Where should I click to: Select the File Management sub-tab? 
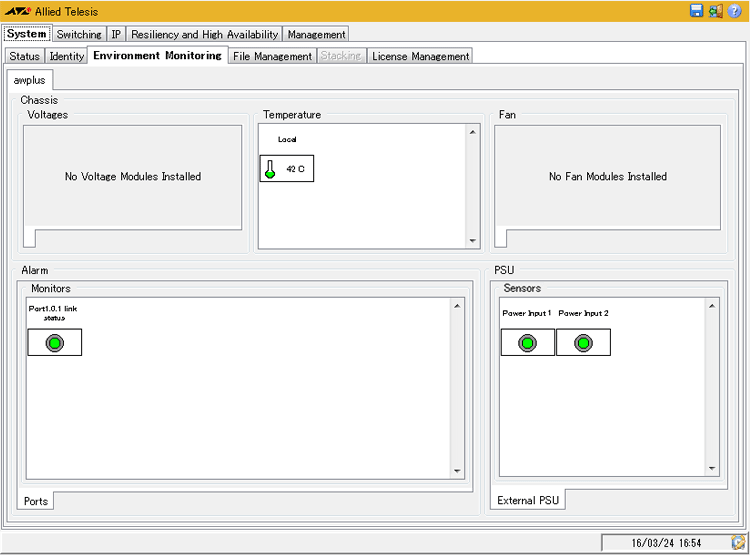(x=272, y=56)
